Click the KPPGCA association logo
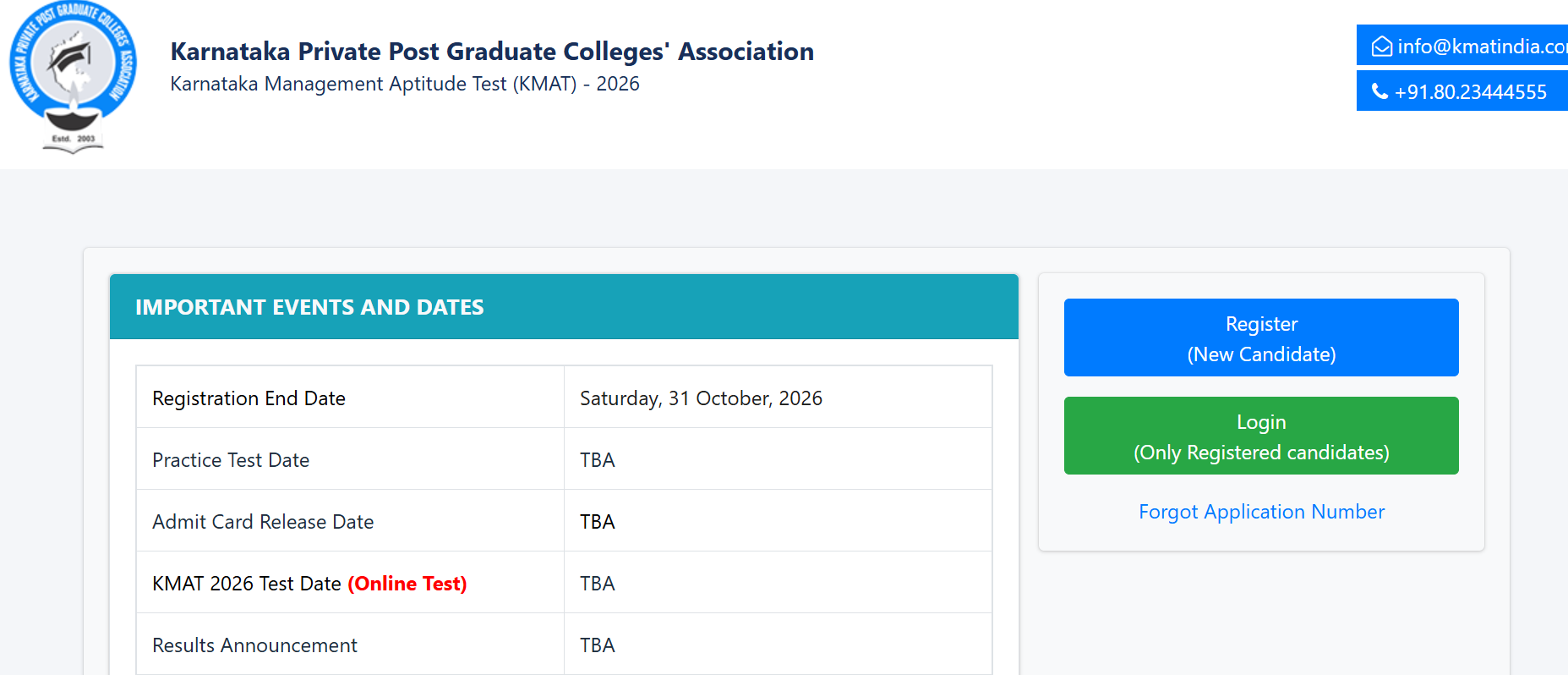 pyautogui.click(x=73, y=78)
